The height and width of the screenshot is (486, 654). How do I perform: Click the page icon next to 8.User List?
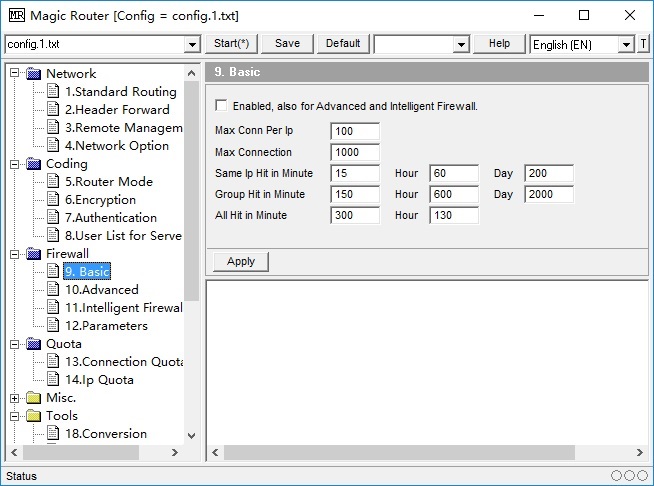tap(53, 235)
